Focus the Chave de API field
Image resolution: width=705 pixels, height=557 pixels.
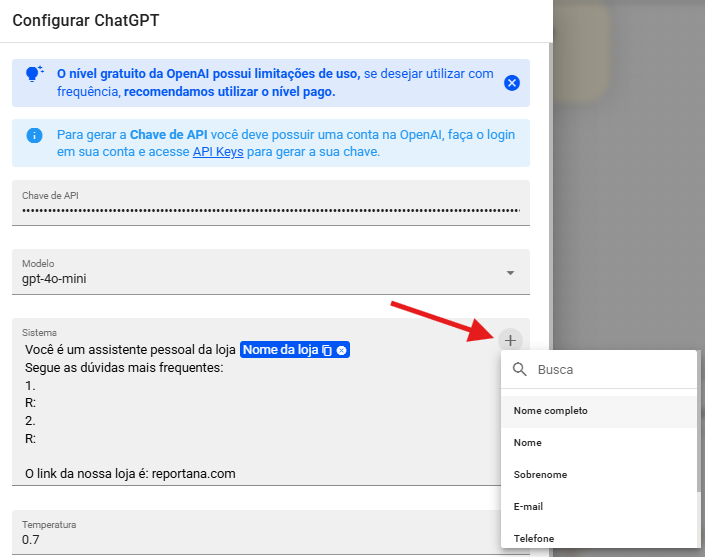(x=270, y=210)
